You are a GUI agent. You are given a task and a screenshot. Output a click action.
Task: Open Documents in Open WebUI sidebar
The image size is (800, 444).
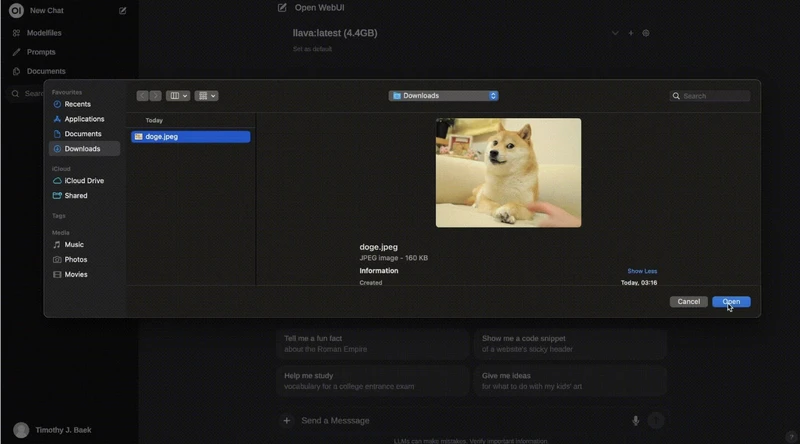(x=46, y=71)
